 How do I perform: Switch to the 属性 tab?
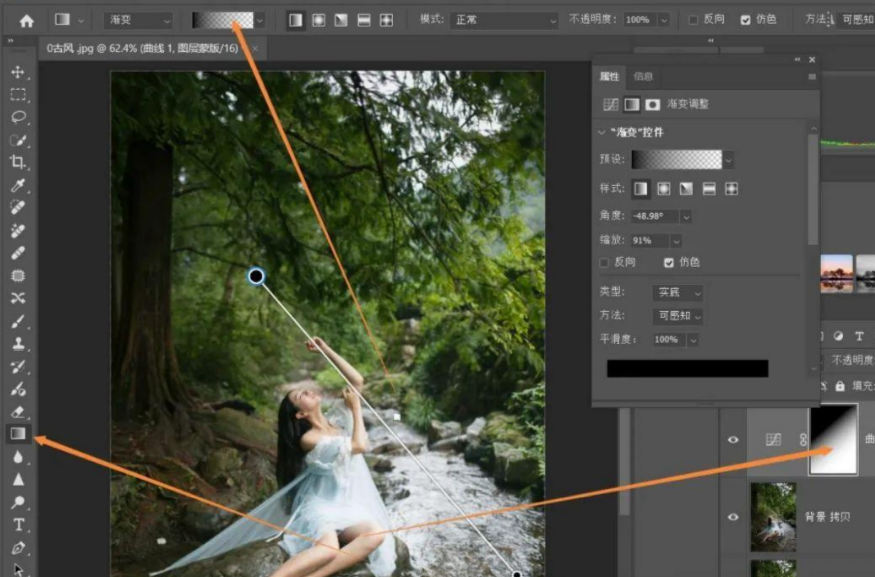click(609, 76)
